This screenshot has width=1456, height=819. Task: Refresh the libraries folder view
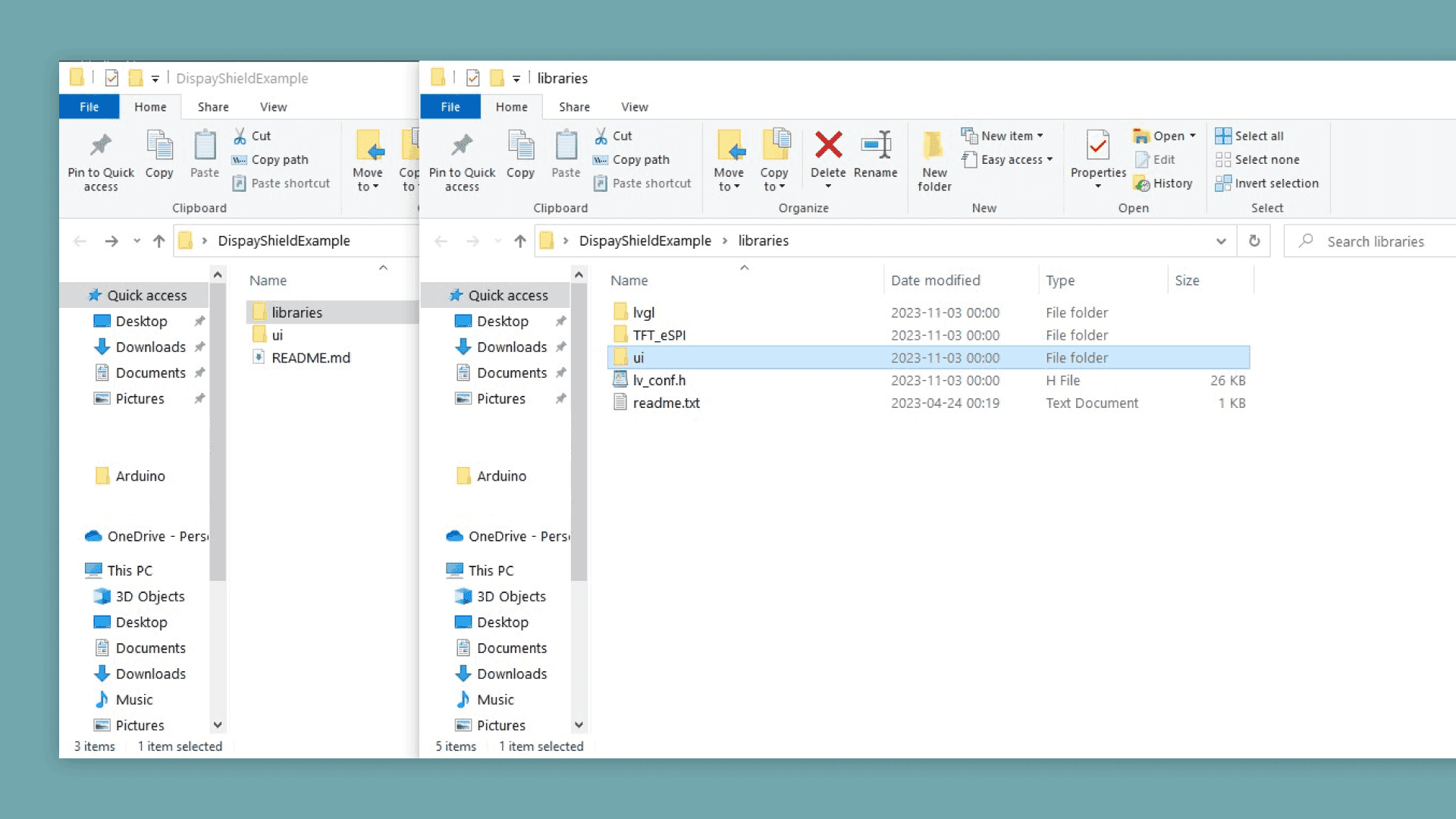1255,240
